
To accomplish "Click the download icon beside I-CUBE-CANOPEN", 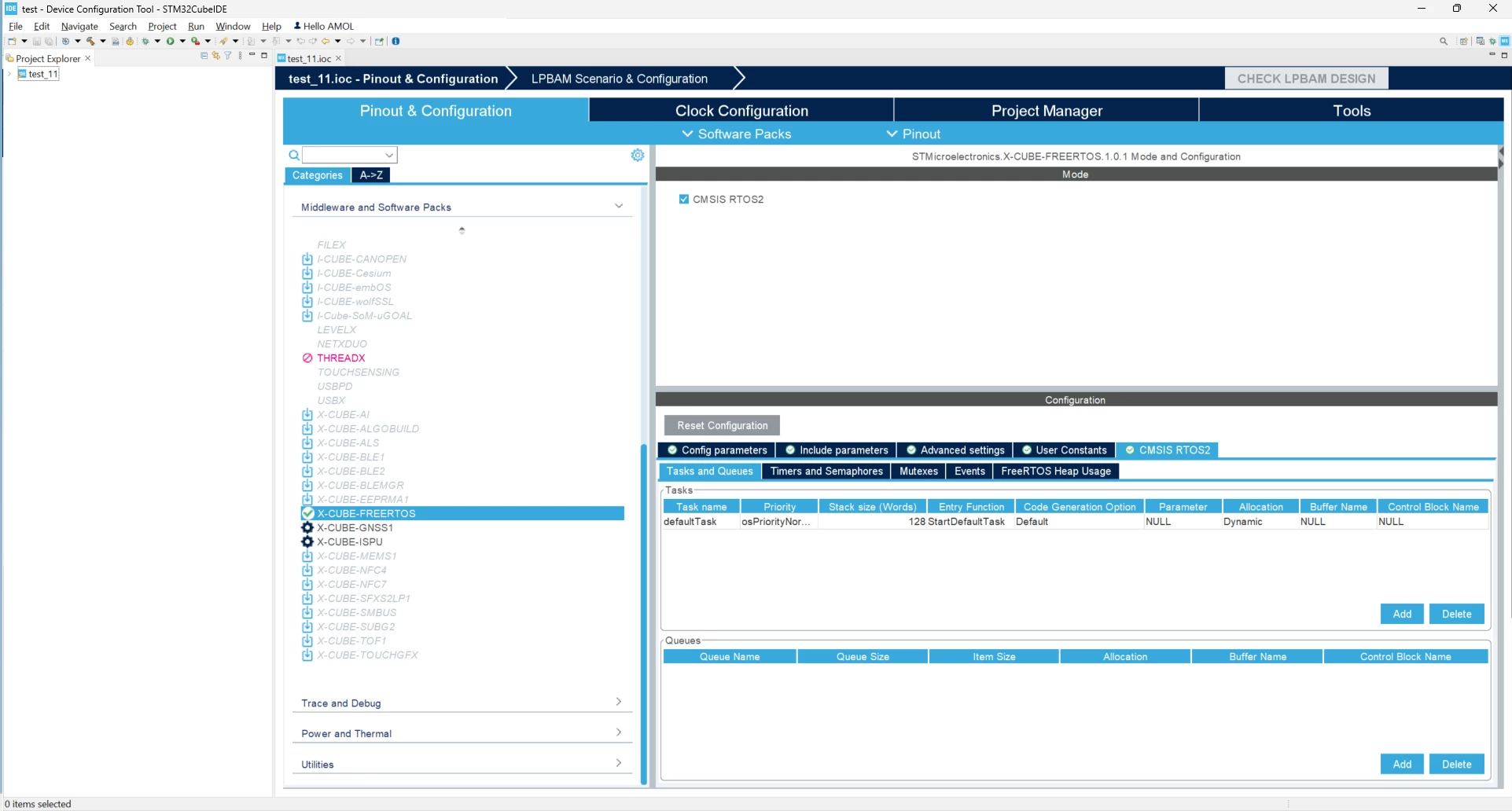I will (x=307, y=259).
